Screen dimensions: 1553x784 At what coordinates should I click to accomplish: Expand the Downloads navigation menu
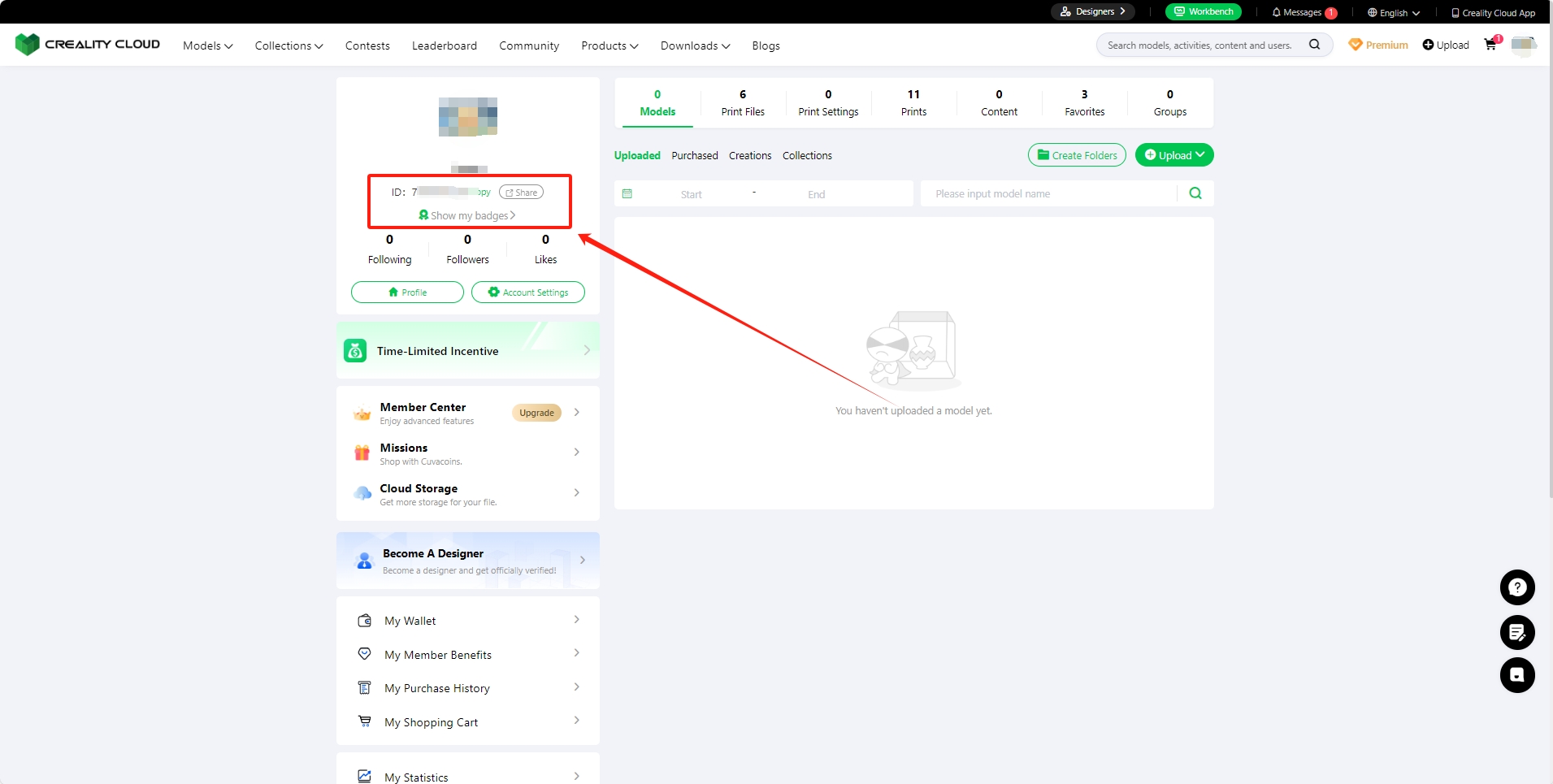pyautogui.click(x=695, y=45)
